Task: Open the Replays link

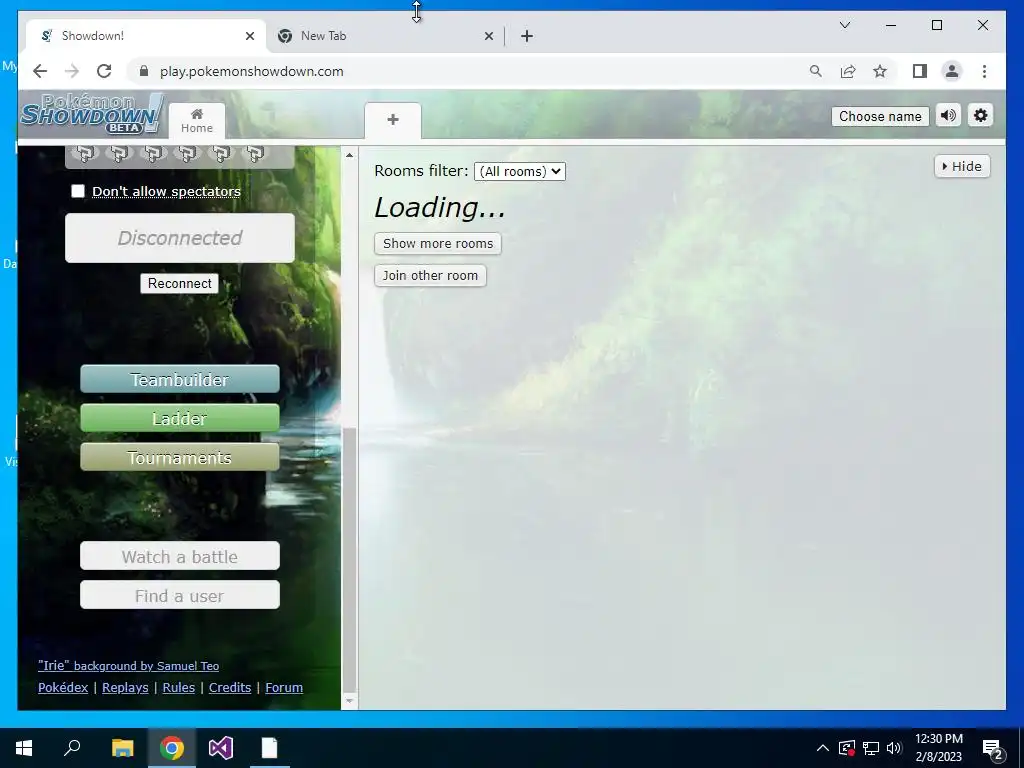Action: pyautogui.click(x=125, y=687)
